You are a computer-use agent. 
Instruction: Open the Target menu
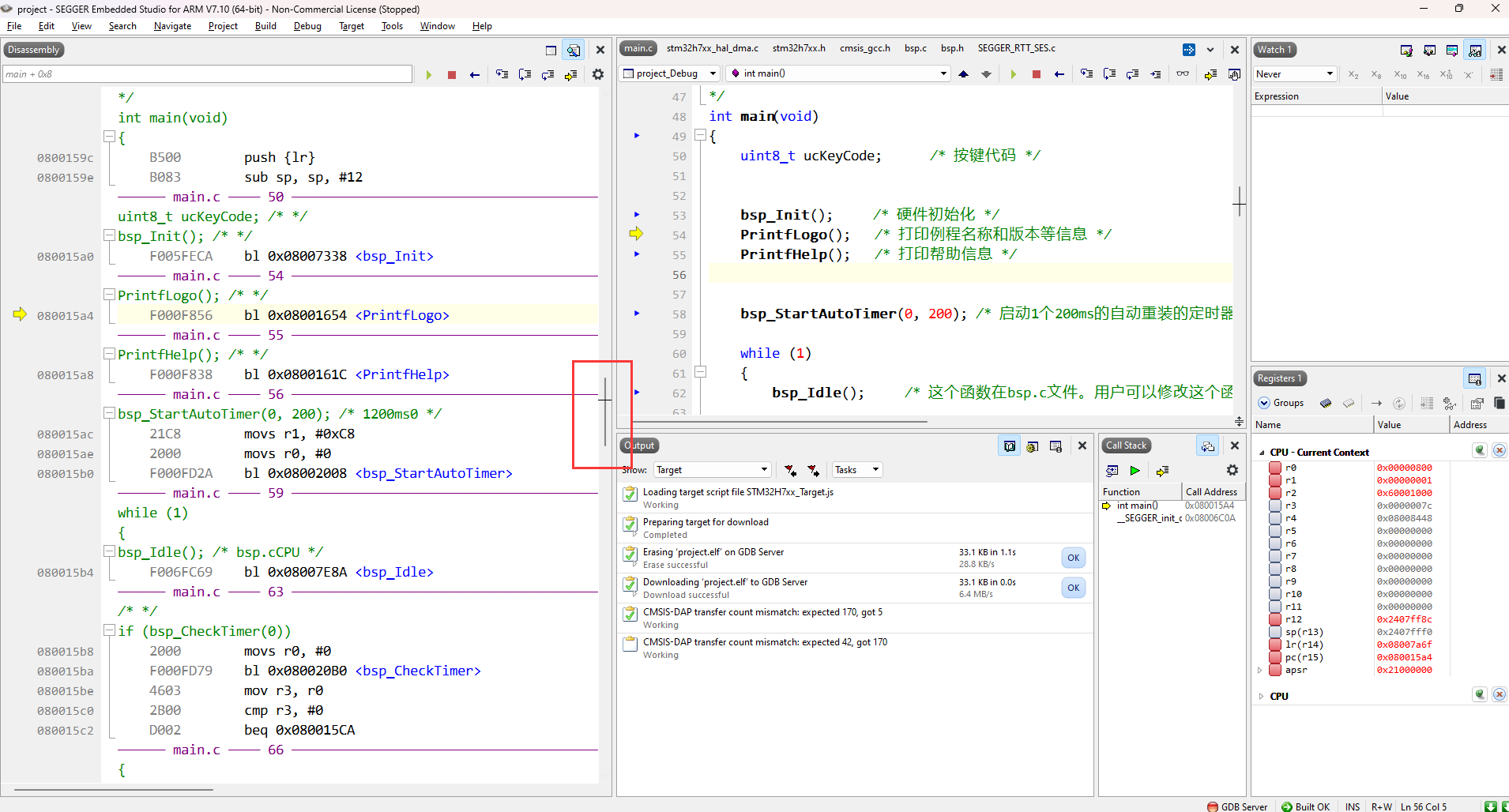click(x=352, y=26)
